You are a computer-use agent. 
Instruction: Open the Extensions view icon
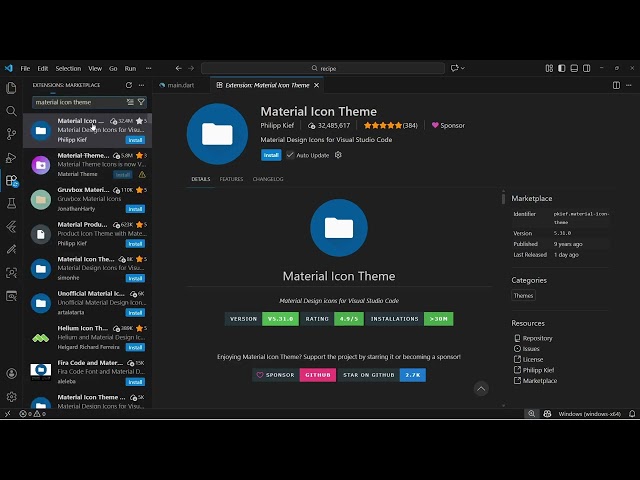point(11,180)
